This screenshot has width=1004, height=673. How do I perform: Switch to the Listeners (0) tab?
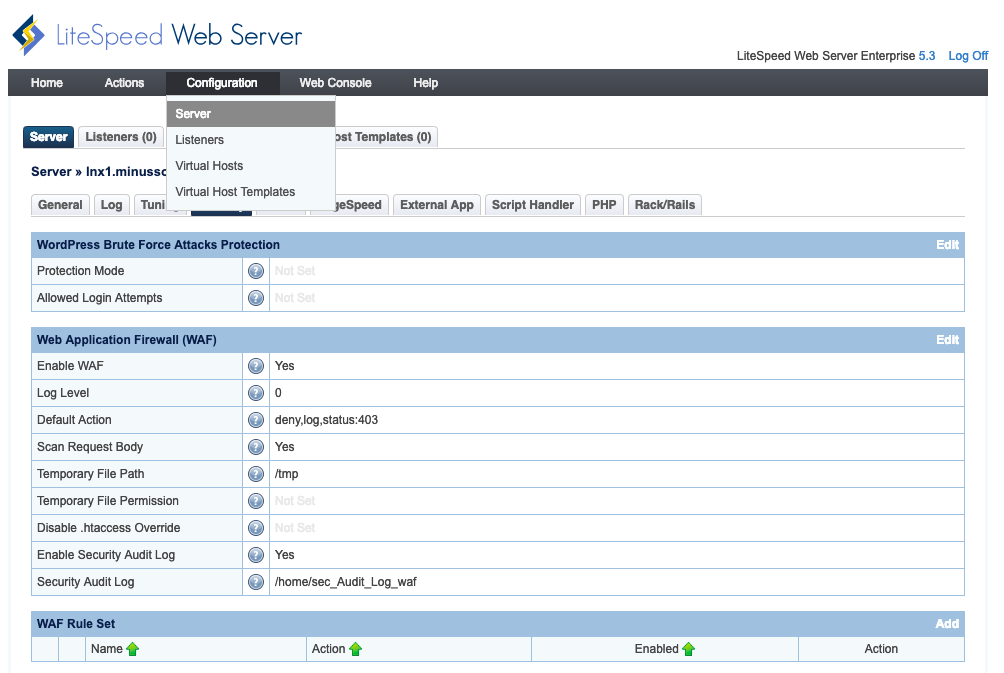pyautogui.click(x=121, y=137)
